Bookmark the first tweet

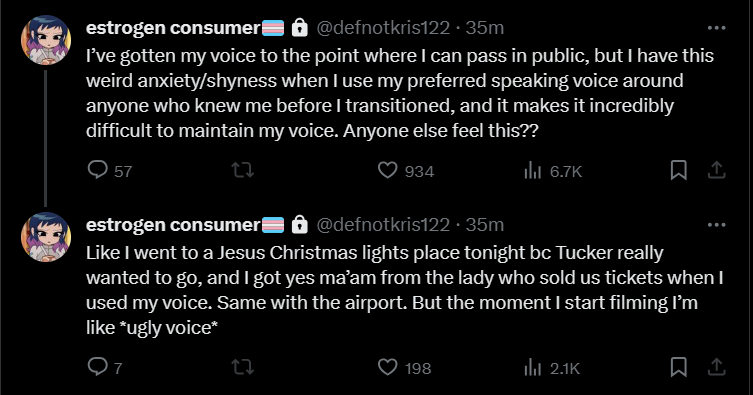[x=679, y=170]
